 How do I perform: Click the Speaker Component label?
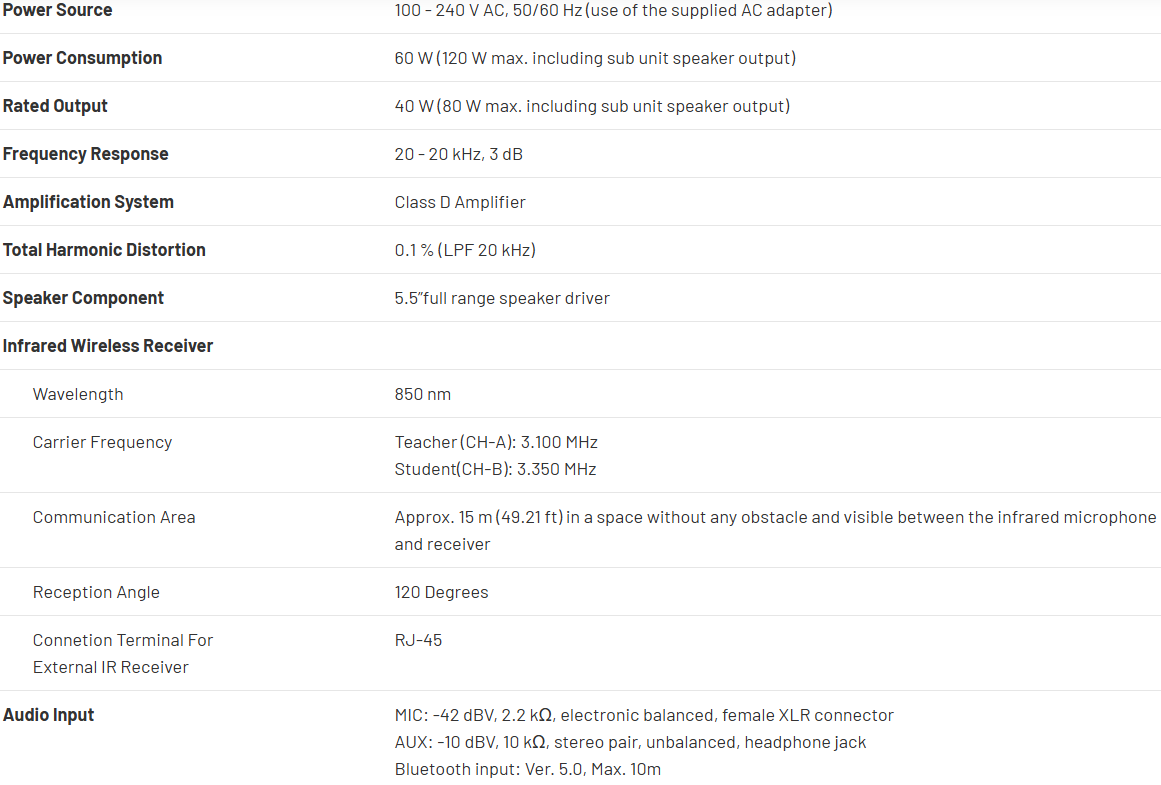click(x=83, y=298)
